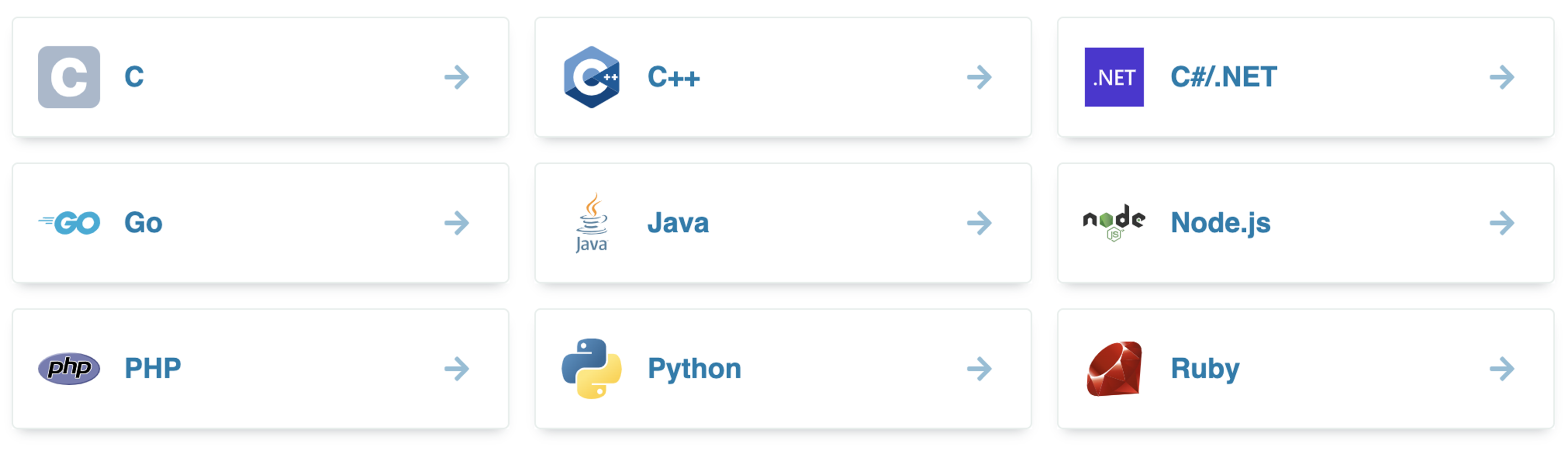The height and width of the screenshot is (450, 1568).
Task: Select the C#/.NET text label
Action: tap(1223, 77)
